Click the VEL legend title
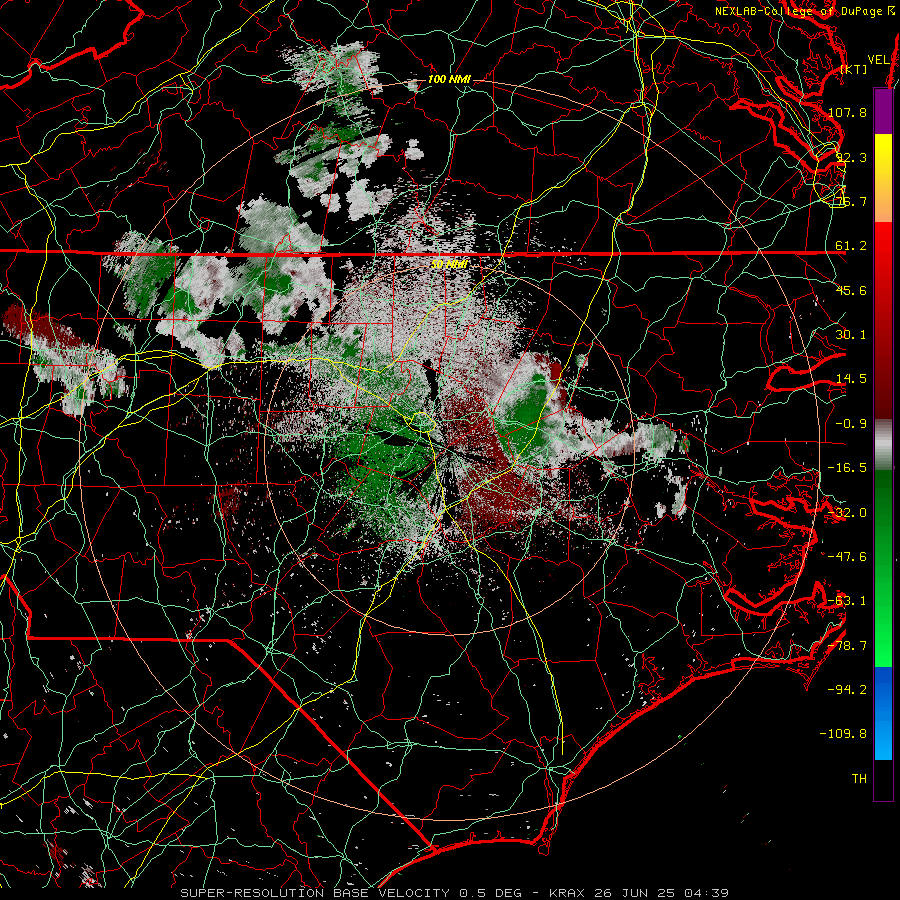This screenshot has height=900, width=900. 878,60
